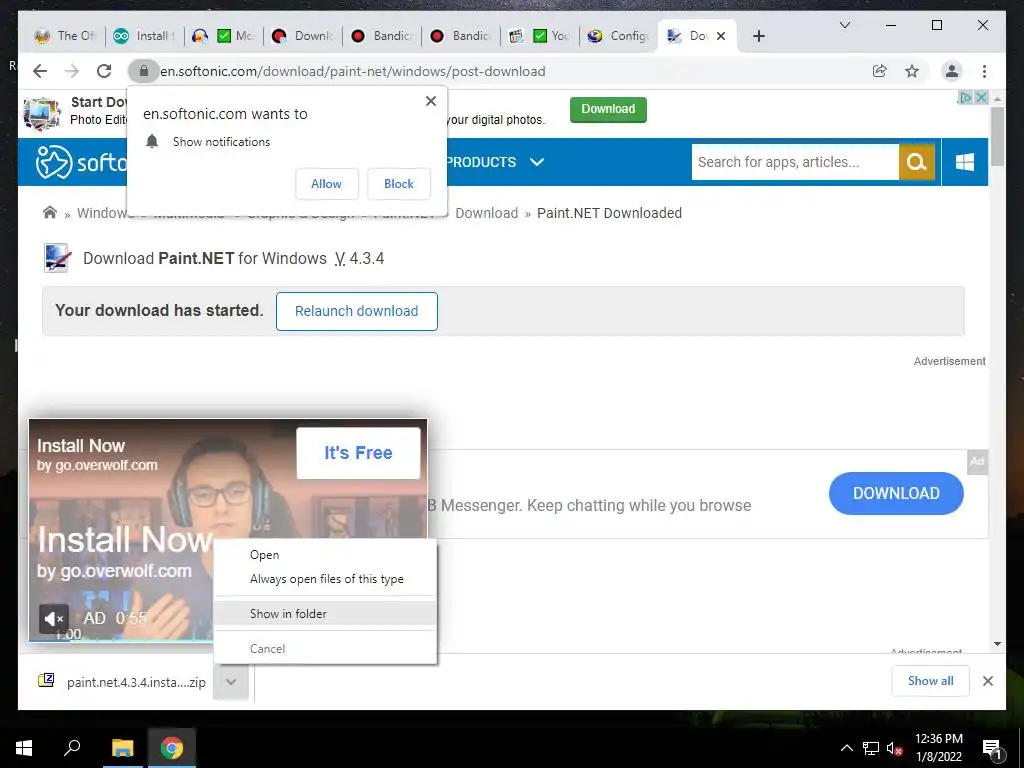Click the Paint.NET app icon

[x=57, y=258]
